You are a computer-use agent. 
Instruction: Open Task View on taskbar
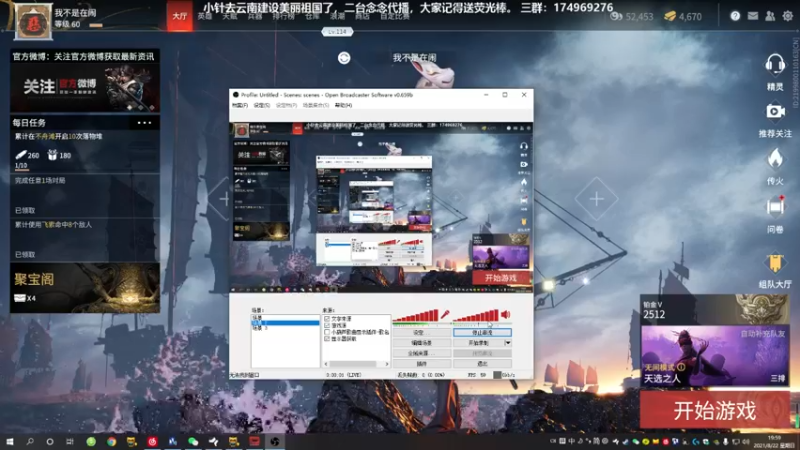(x=70, y=441)
